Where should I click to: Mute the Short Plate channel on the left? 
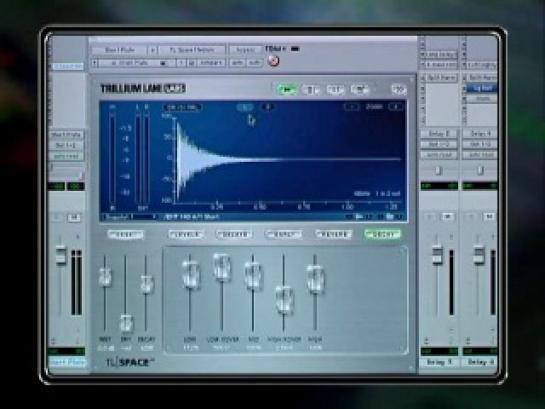click(73, 218)
